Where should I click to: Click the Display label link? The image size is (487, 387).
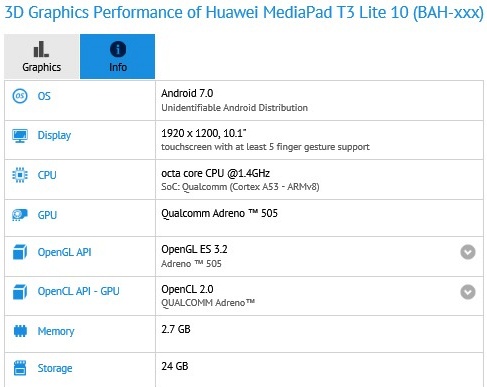(54, 135)
